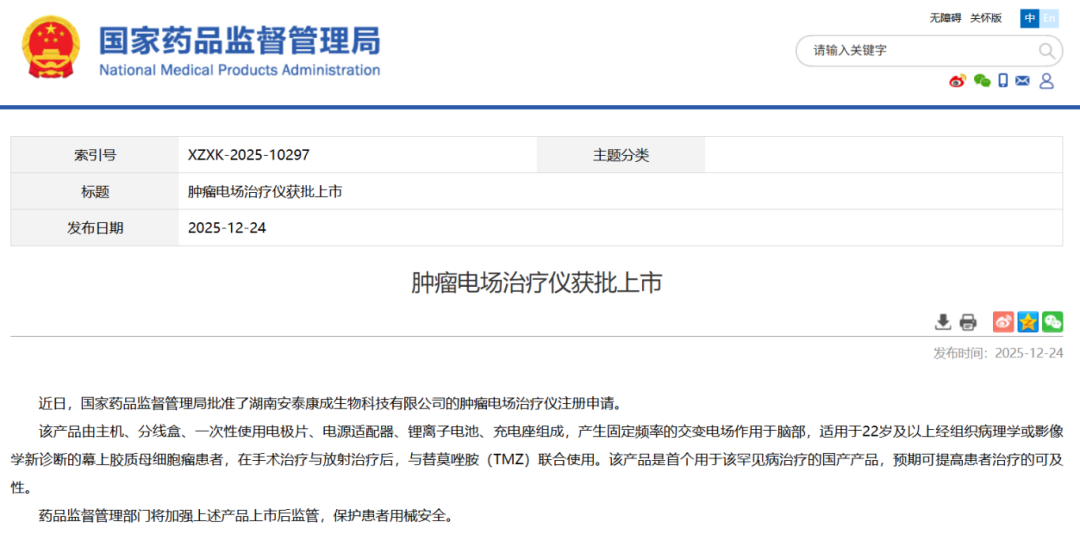Switch language to En English
Screen dimensions: 1080x547
1049,18
